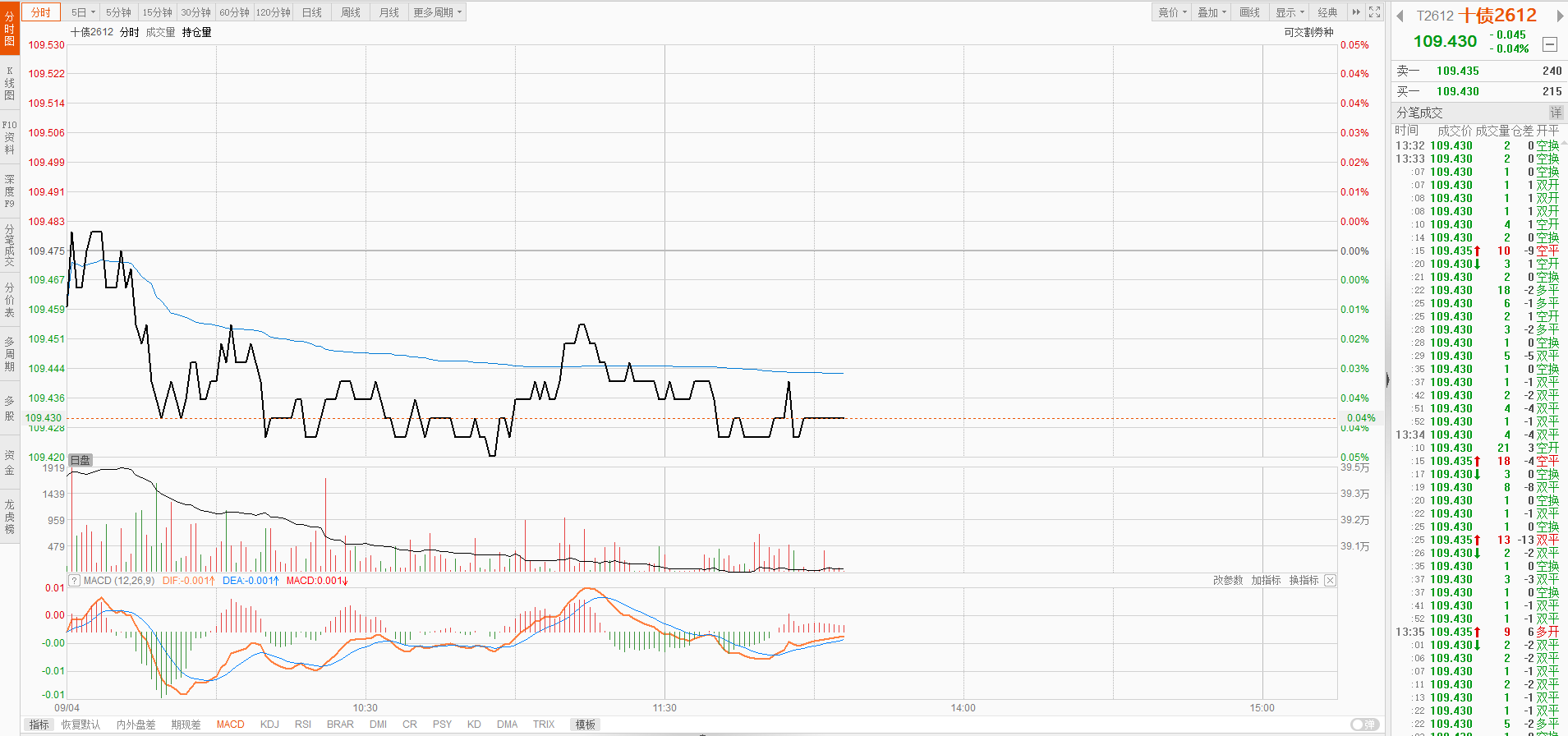Go to next contract with right arrow
Viewport: 1568px width, 736px height.
pyautogui.click(x=1560, y=16)
